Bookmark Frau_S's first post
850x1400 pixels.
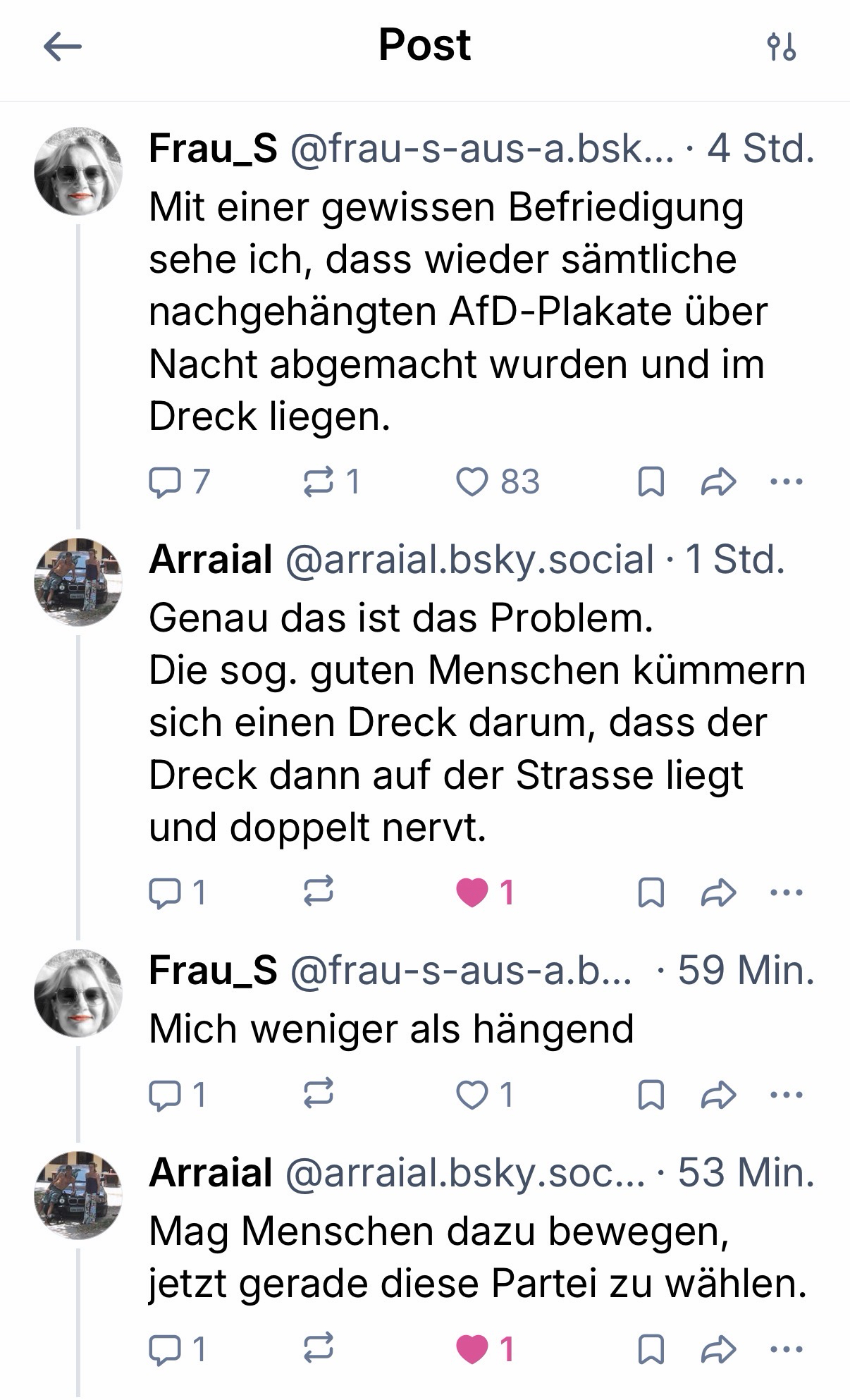[651, 482]
